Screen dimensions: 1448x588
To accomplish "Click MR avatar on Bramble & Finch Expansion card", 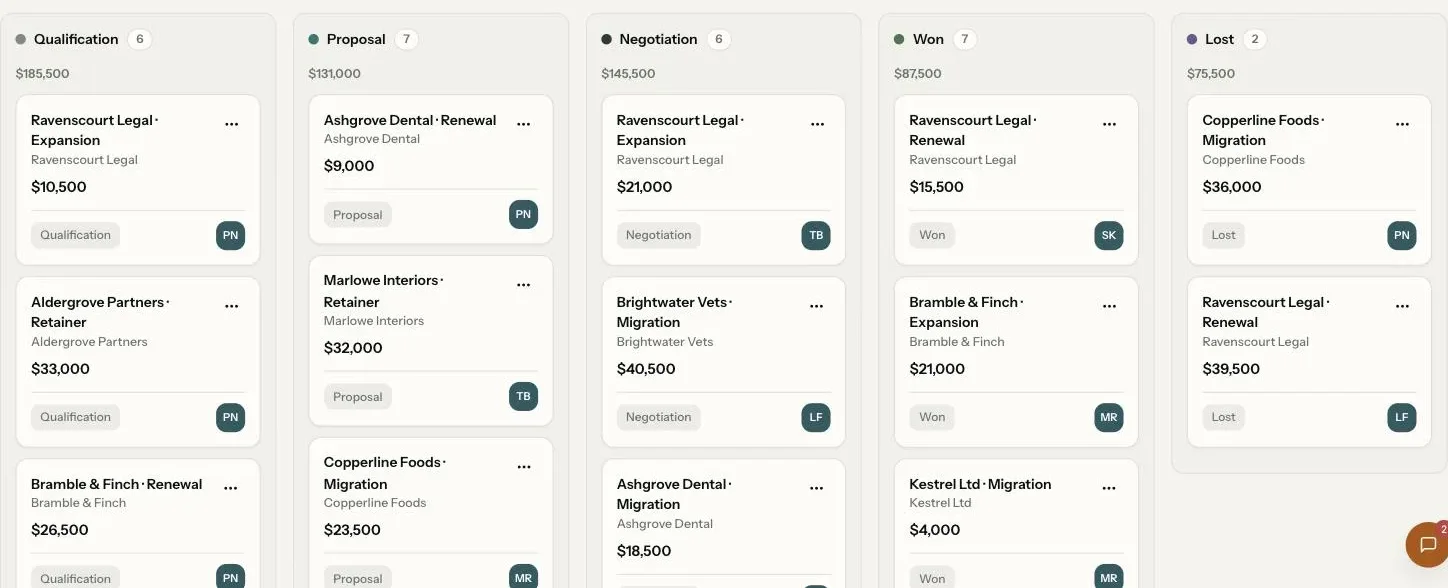I will (x=1109, y=417).
